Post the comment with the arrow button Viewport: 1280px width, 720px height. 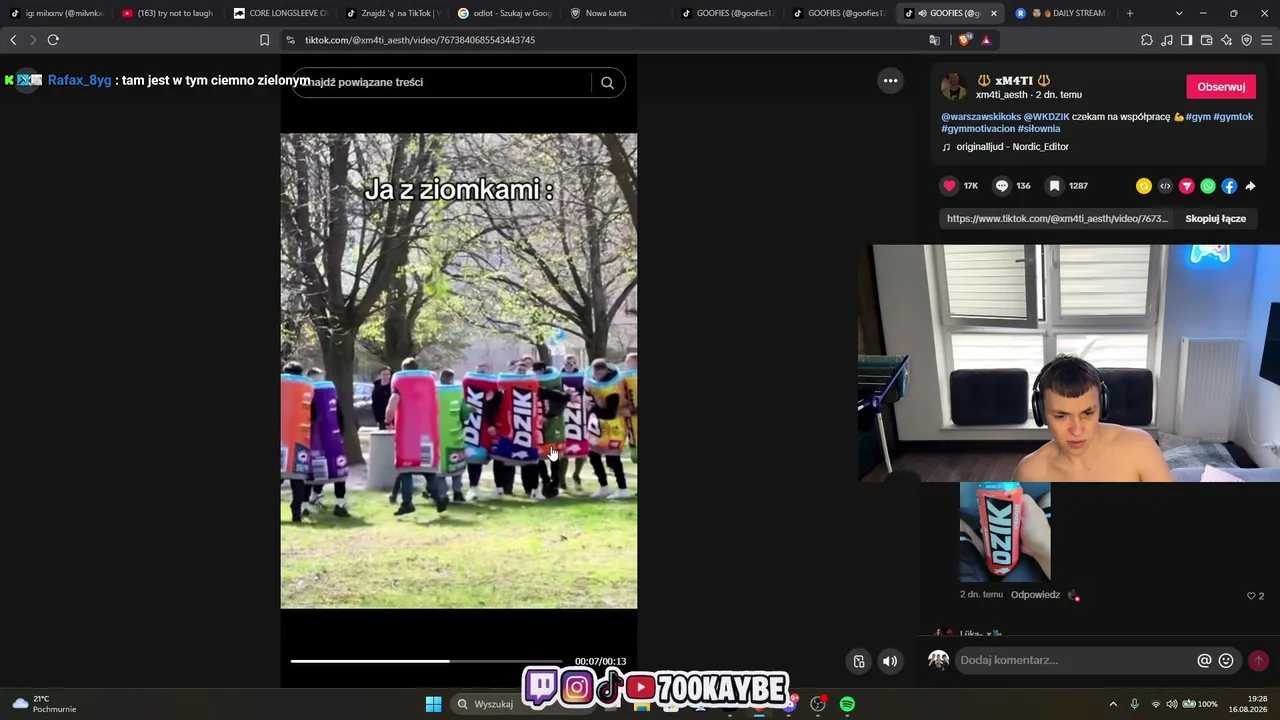1258,660
